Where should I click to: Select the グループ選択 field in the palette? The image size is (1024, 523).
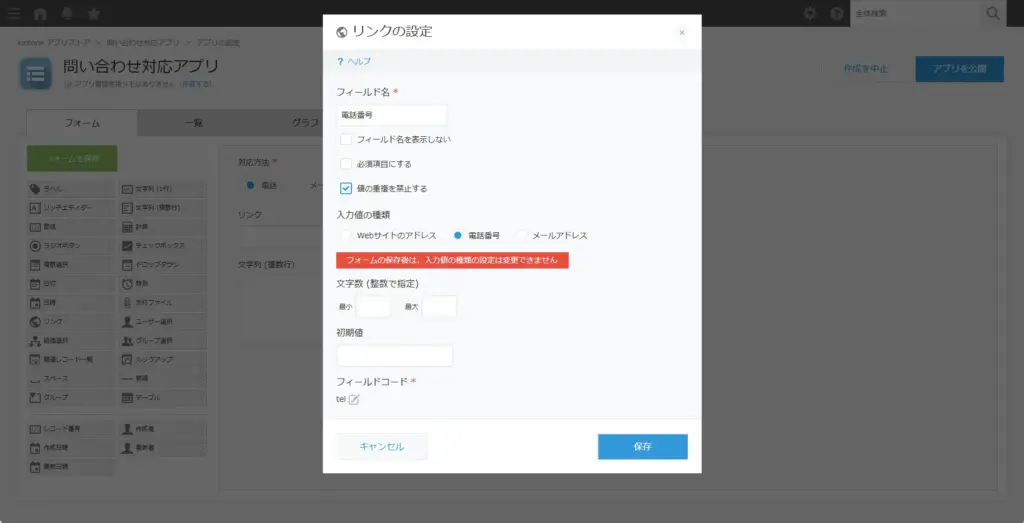point(163,340)
